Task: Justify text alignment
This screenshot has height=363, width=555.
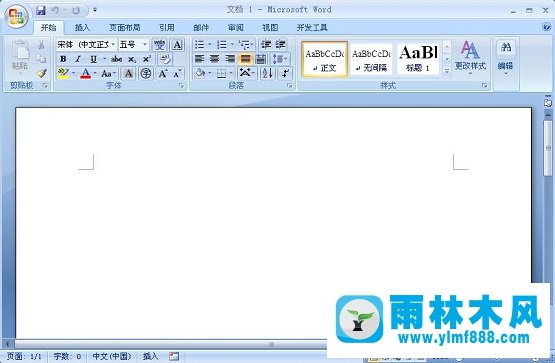Action: pyautogui.click(x=245, y=59)
